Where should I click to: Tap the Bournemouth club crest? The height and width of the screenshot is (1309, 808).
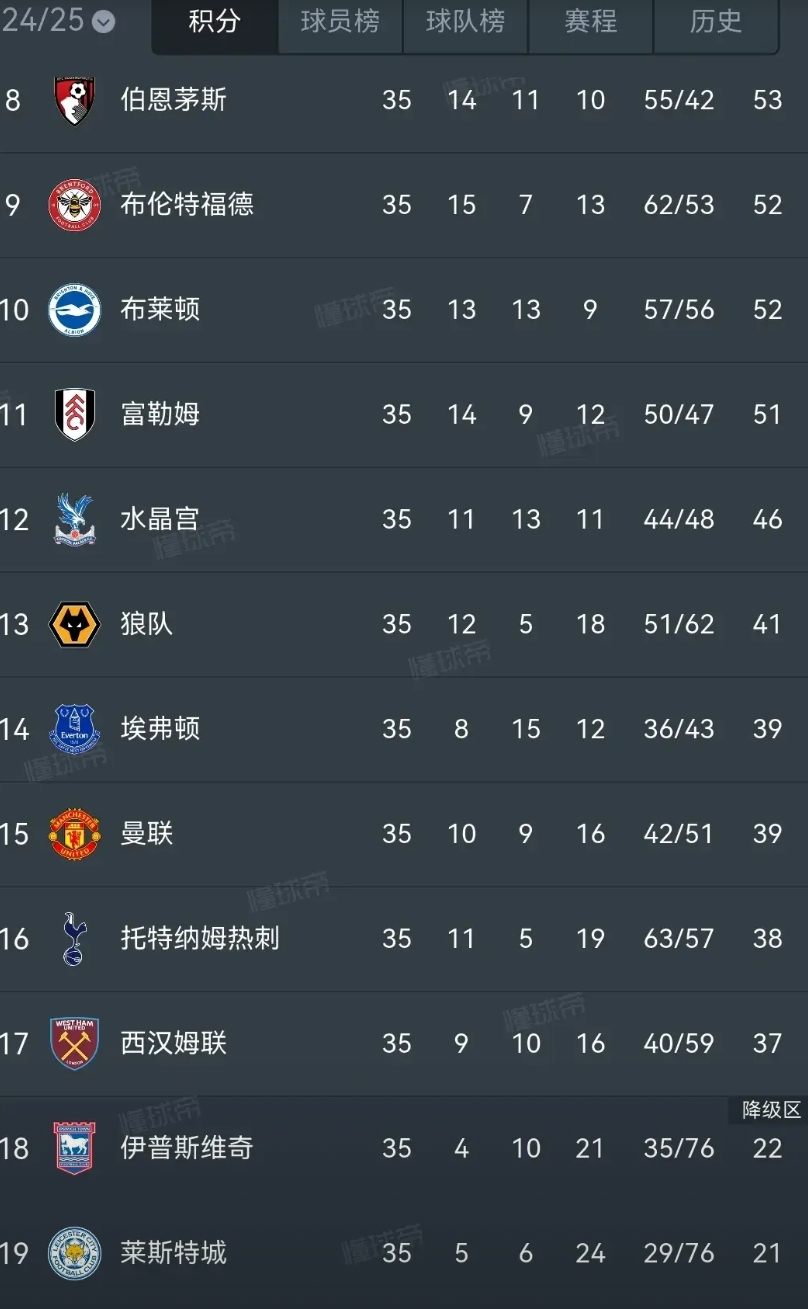click(x=75, y=100)
